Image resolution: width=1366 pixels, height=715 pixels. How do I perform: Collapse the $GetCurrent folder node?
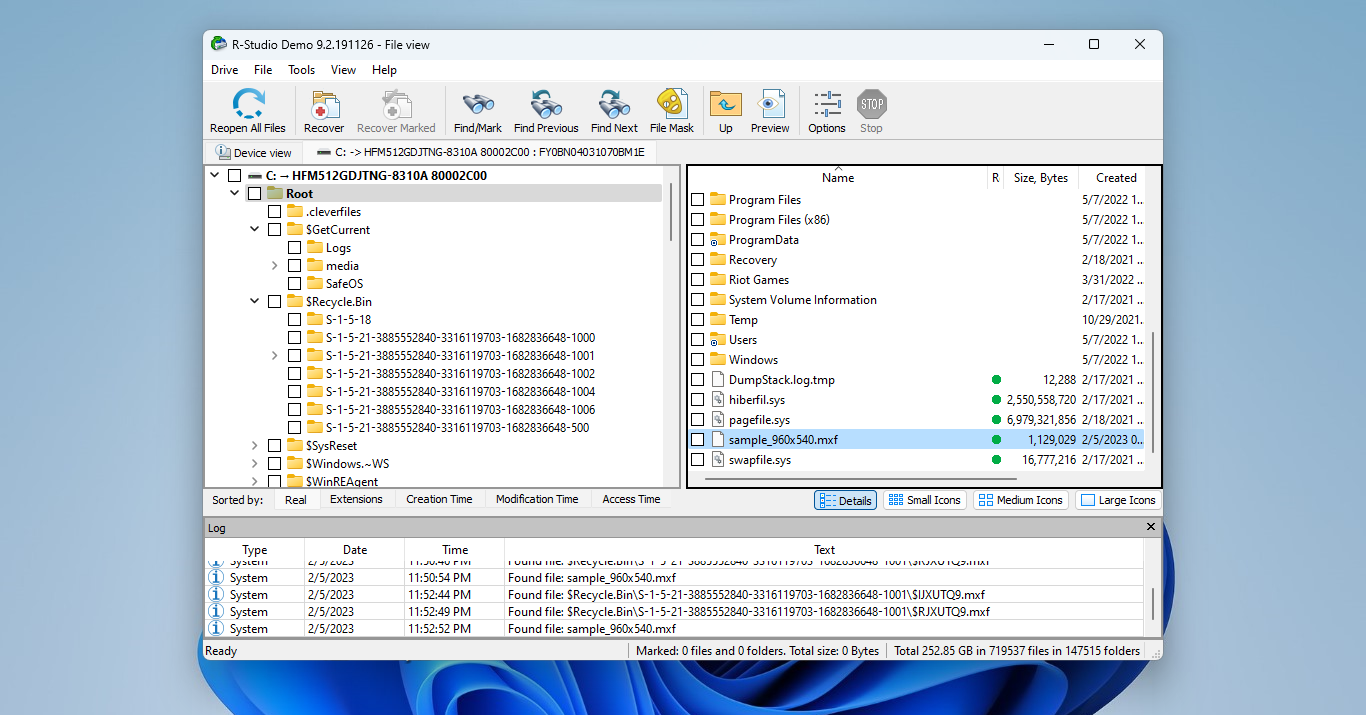click(254, 230)
